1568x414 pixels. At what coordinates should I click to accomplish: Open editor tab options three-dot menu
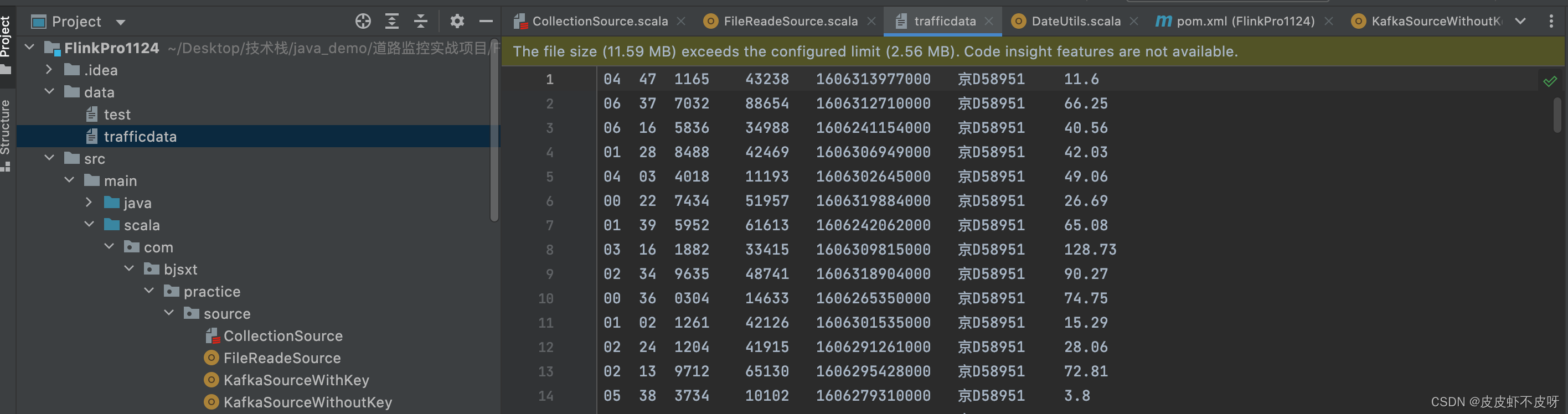(x=1551, y=21)
